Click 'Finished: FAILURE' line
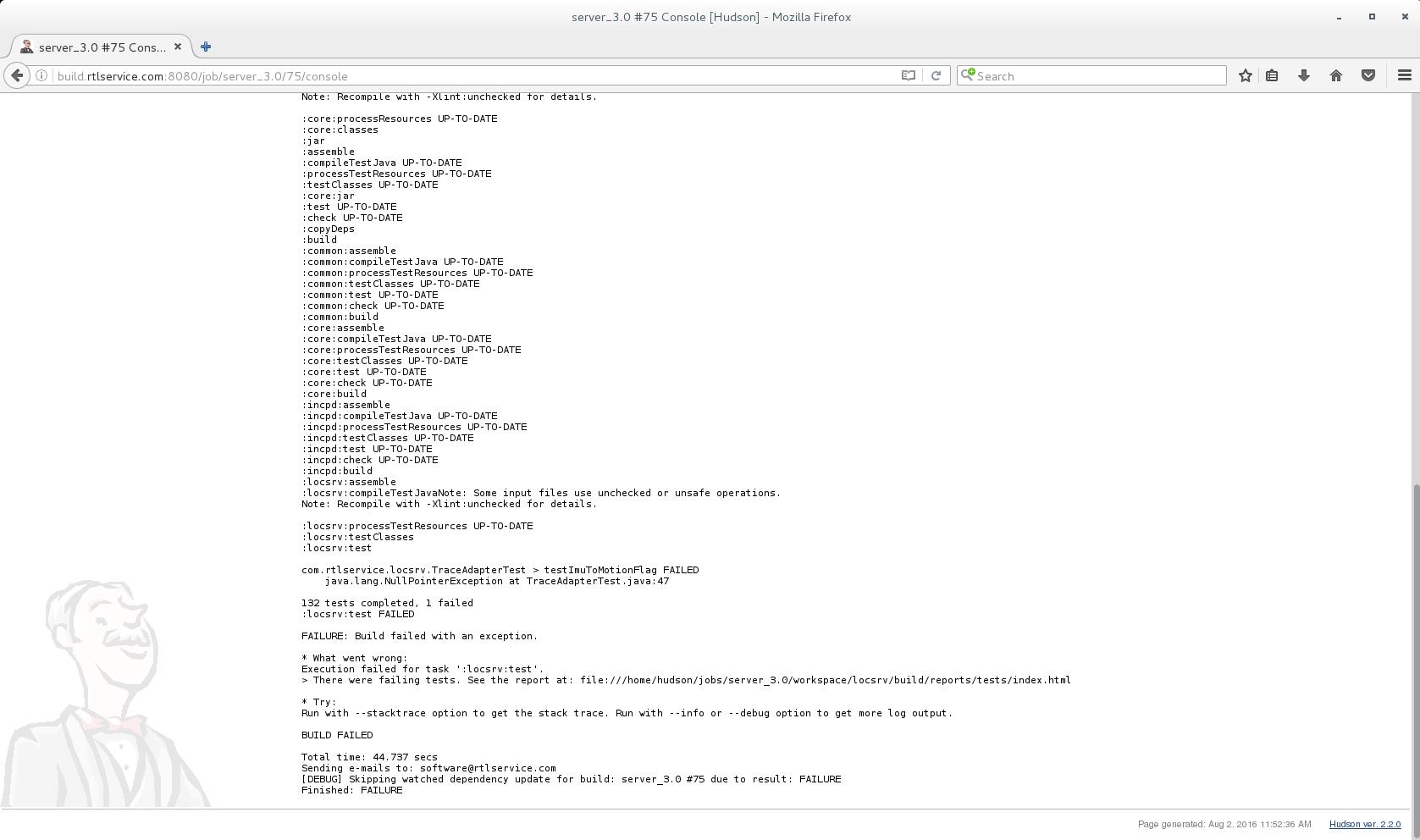The height and width of the screenshot is (840, 1420). tap(352, 790)
